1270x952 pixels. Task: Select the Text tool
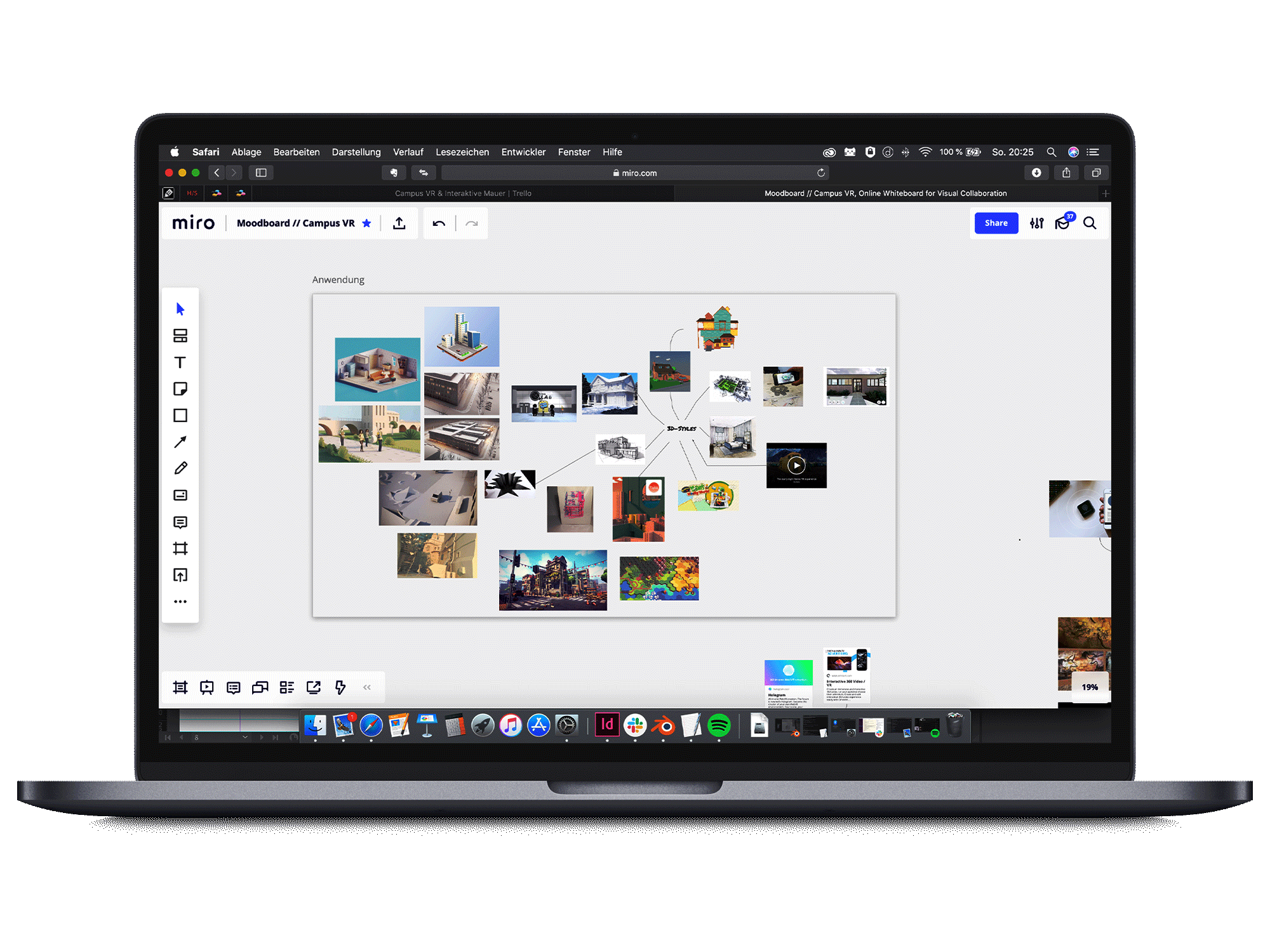(180, 362)
